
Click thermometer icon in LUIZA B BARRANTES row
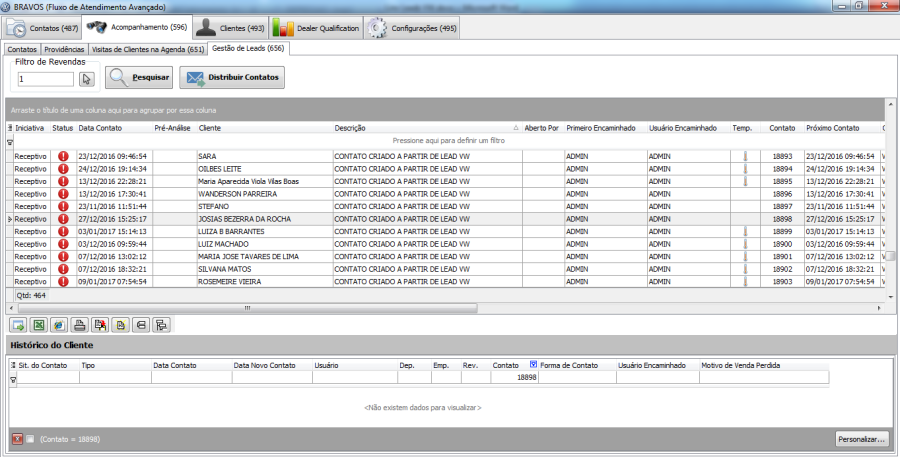point(746,231)
